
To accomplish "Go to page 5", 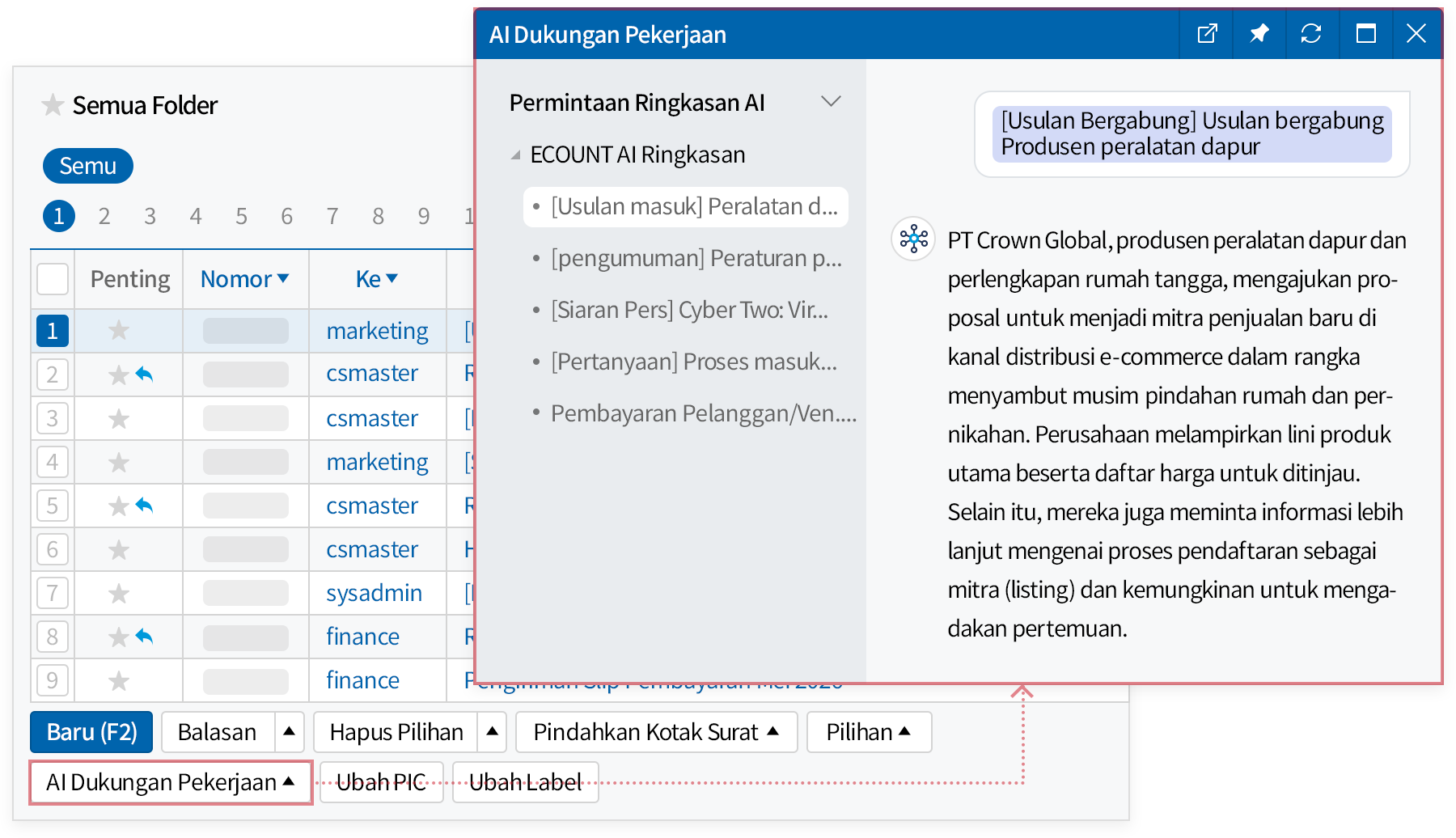I will click(241, 216).
